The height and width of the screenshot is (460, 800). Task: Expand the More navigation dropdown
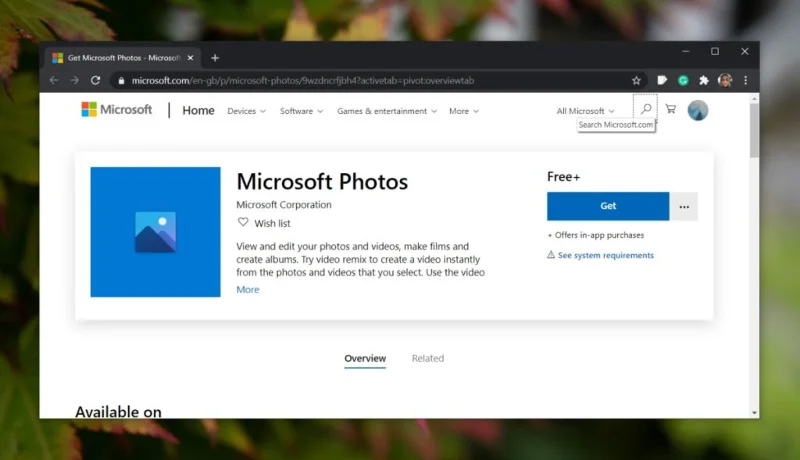(464, 111)
